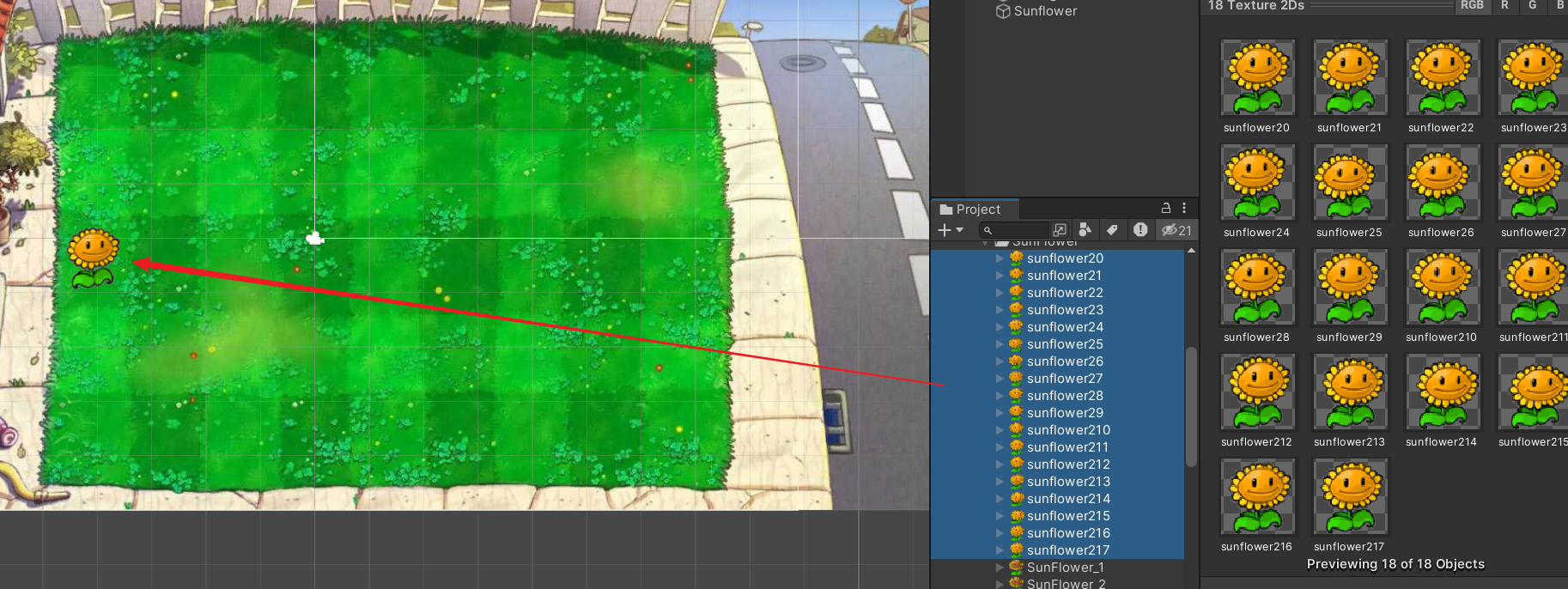Screen dimensions: 1568x589
Task: Select sunflower27 row in Project list
Action: pos(1058,379)
